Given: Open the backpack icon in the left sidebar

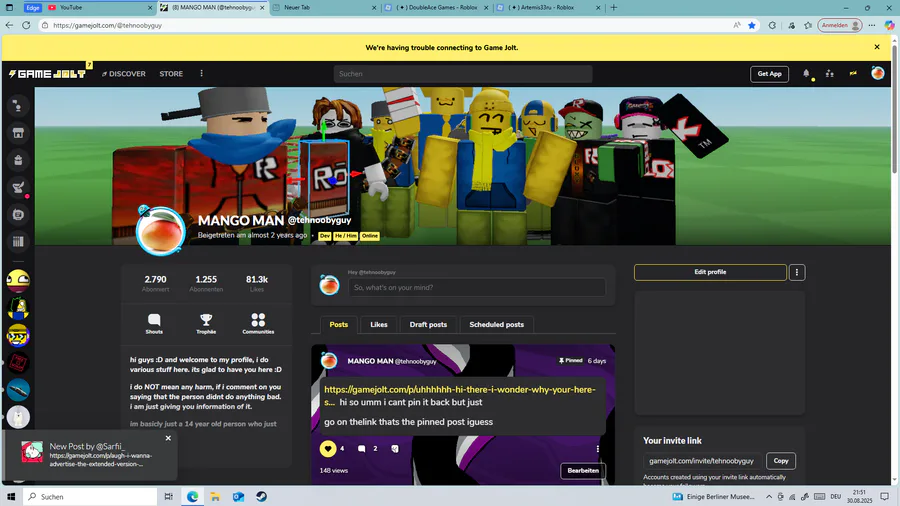Looking at the screenshot, I should (18, 160).
